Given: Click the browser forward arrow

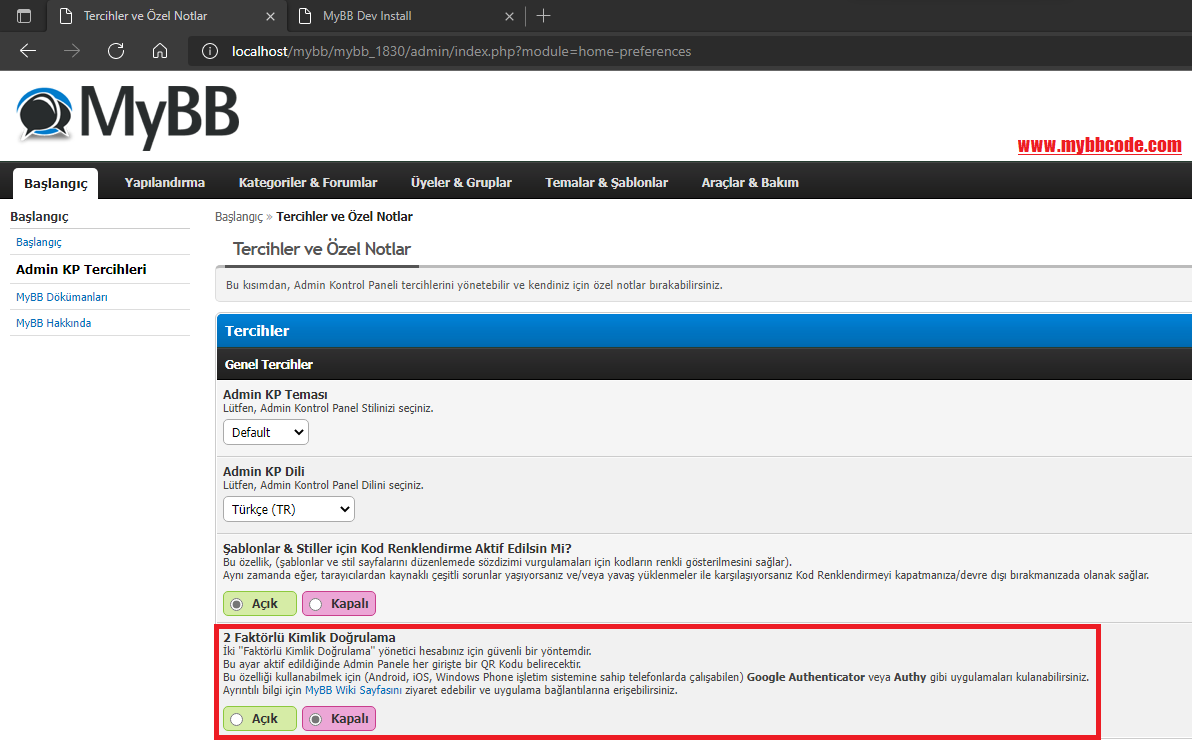Looking at the screenshot, I should click(72, 51).
